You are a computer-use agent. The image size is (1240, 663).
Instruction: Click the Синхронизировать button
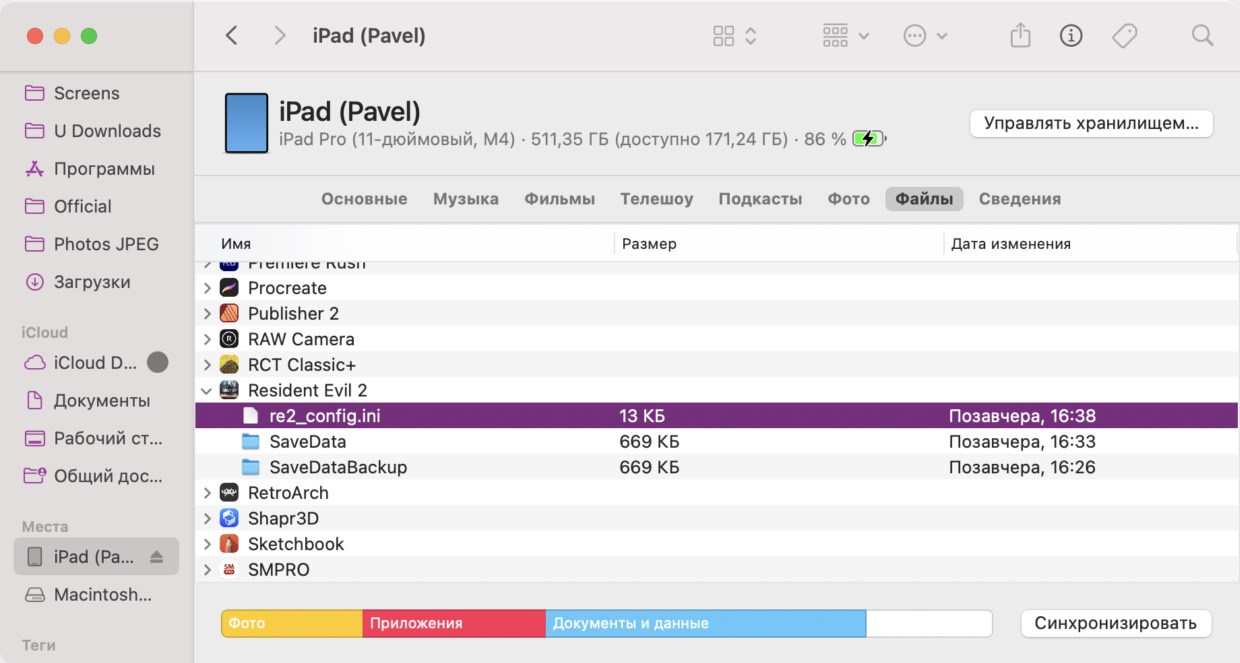[1116, 623]
